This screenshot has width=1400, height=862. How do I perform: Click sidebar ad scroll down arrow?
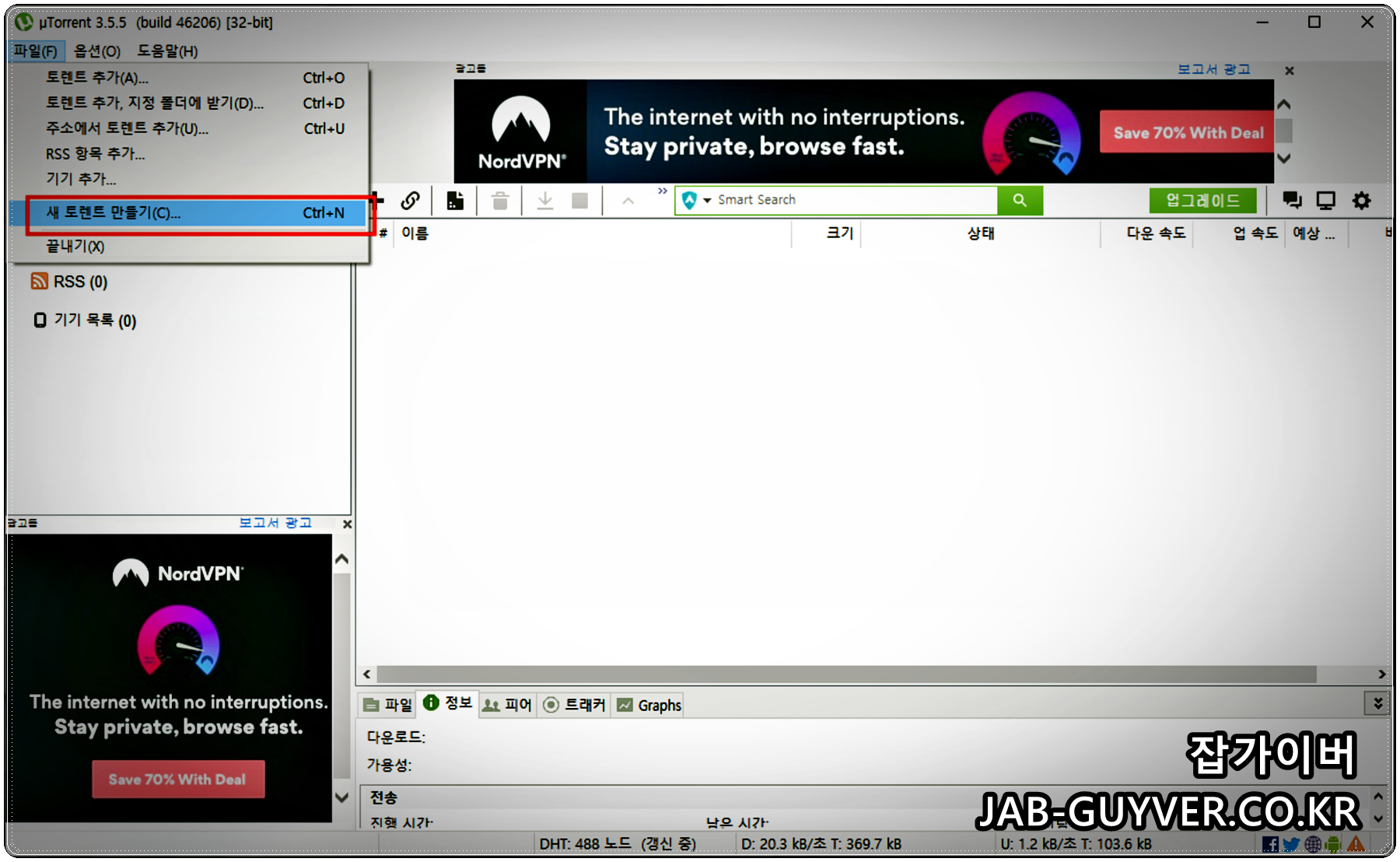tap(341, 797)
